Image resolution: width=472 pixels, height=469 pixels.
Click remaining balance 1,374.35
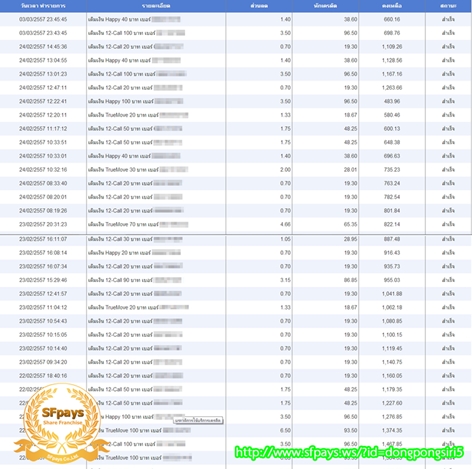tap(392, 430)
